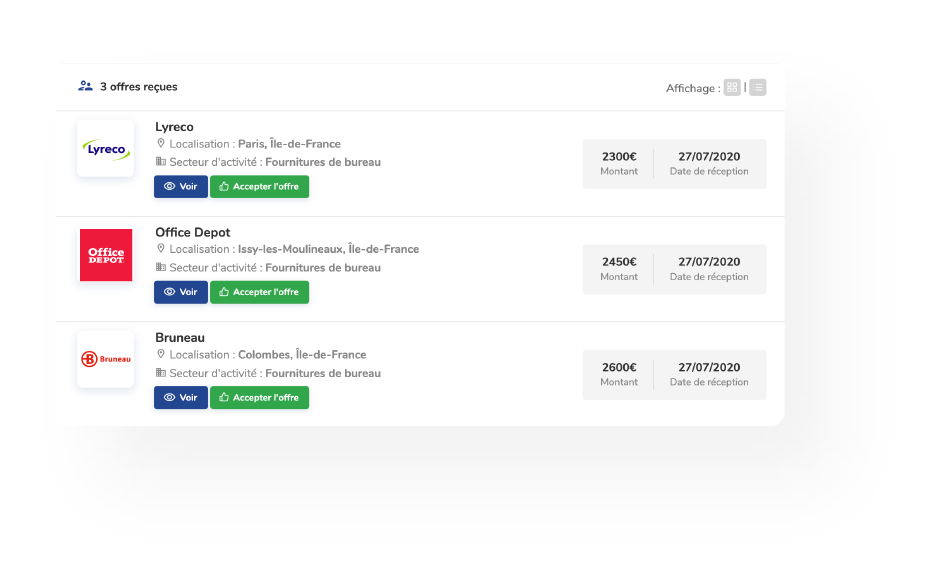Click the location pin icon for Lyreco
The image size is (945, 584).
[x=161, y=144]
